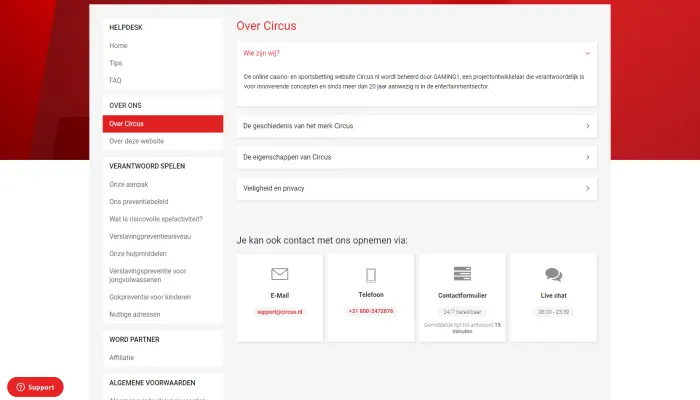The image size is (700, 400).
Task: Click the VERANTWOORD SPELEN heading
Action: pos(147,166)
